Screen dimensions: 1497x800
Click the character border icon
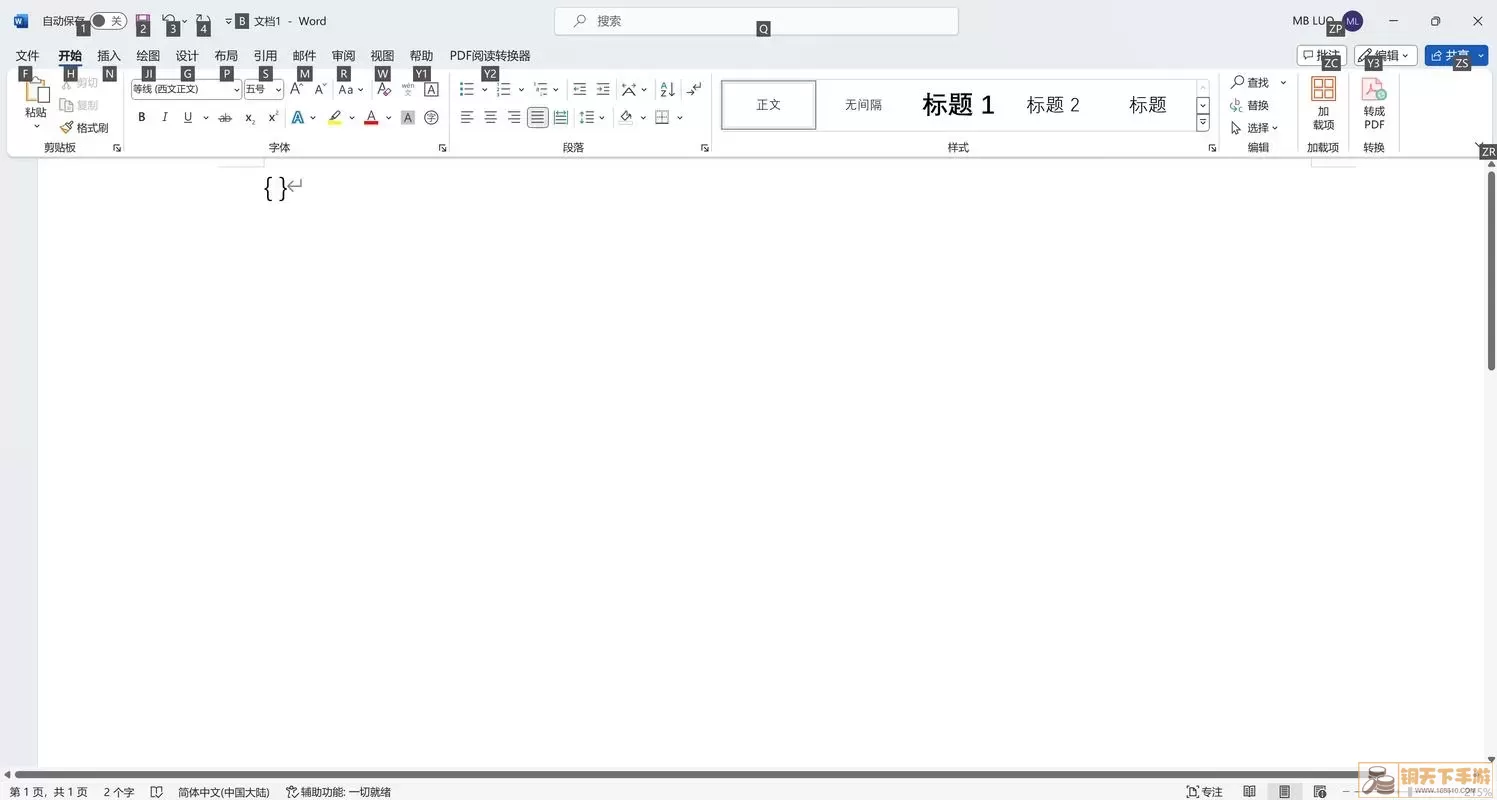click(x=431, y=89)
